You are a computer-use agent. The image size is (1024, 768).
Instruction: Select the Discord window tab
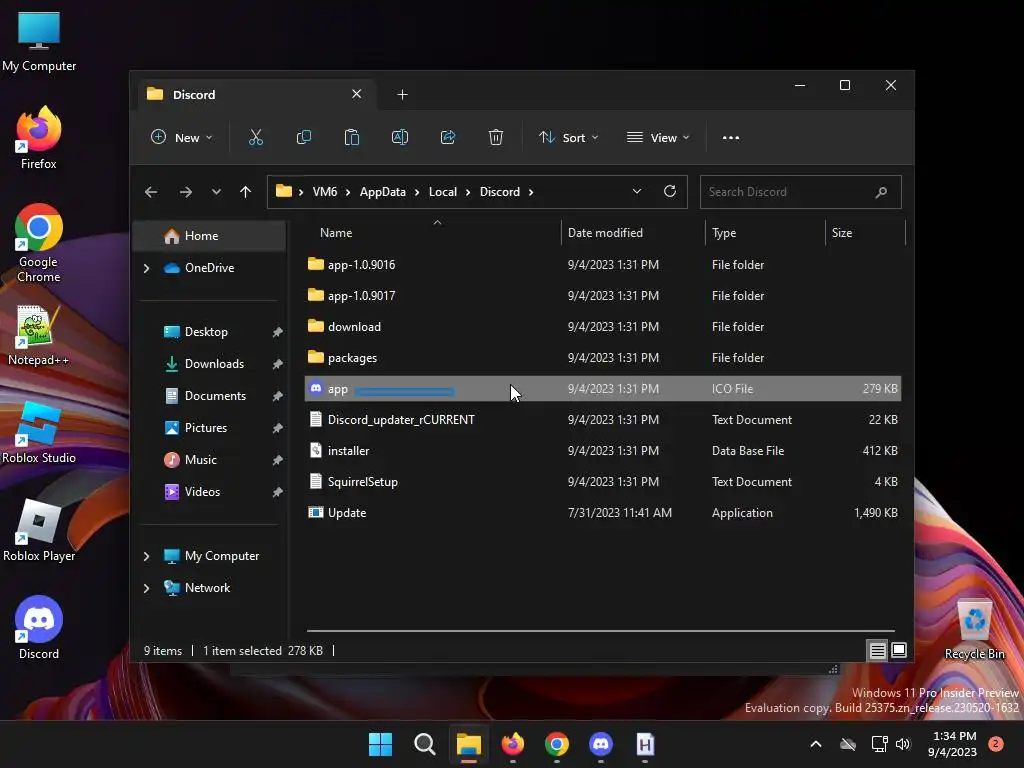tap(255, 95)
